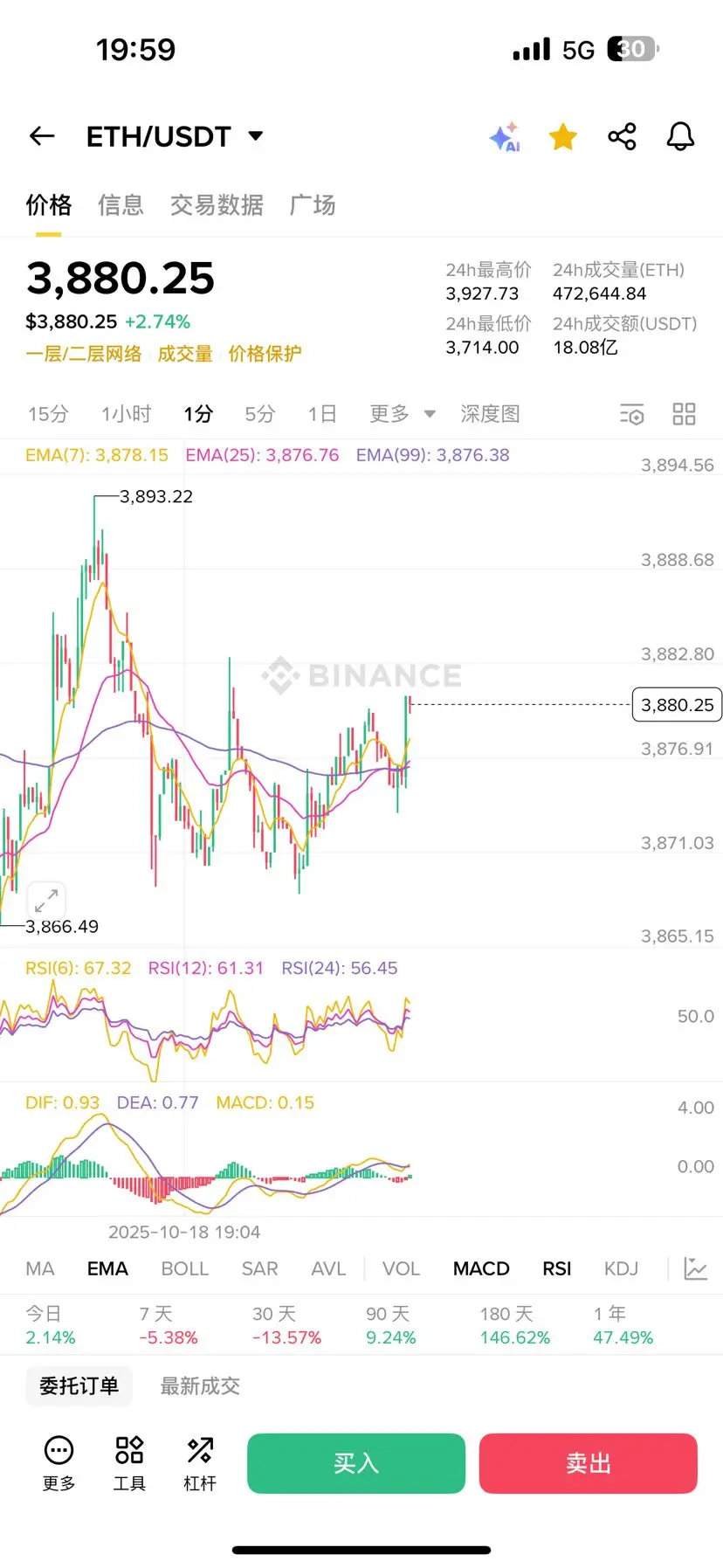Toggle the SAR indicator
This screenshot has height=1568, width=723.
pos(260,1269)
